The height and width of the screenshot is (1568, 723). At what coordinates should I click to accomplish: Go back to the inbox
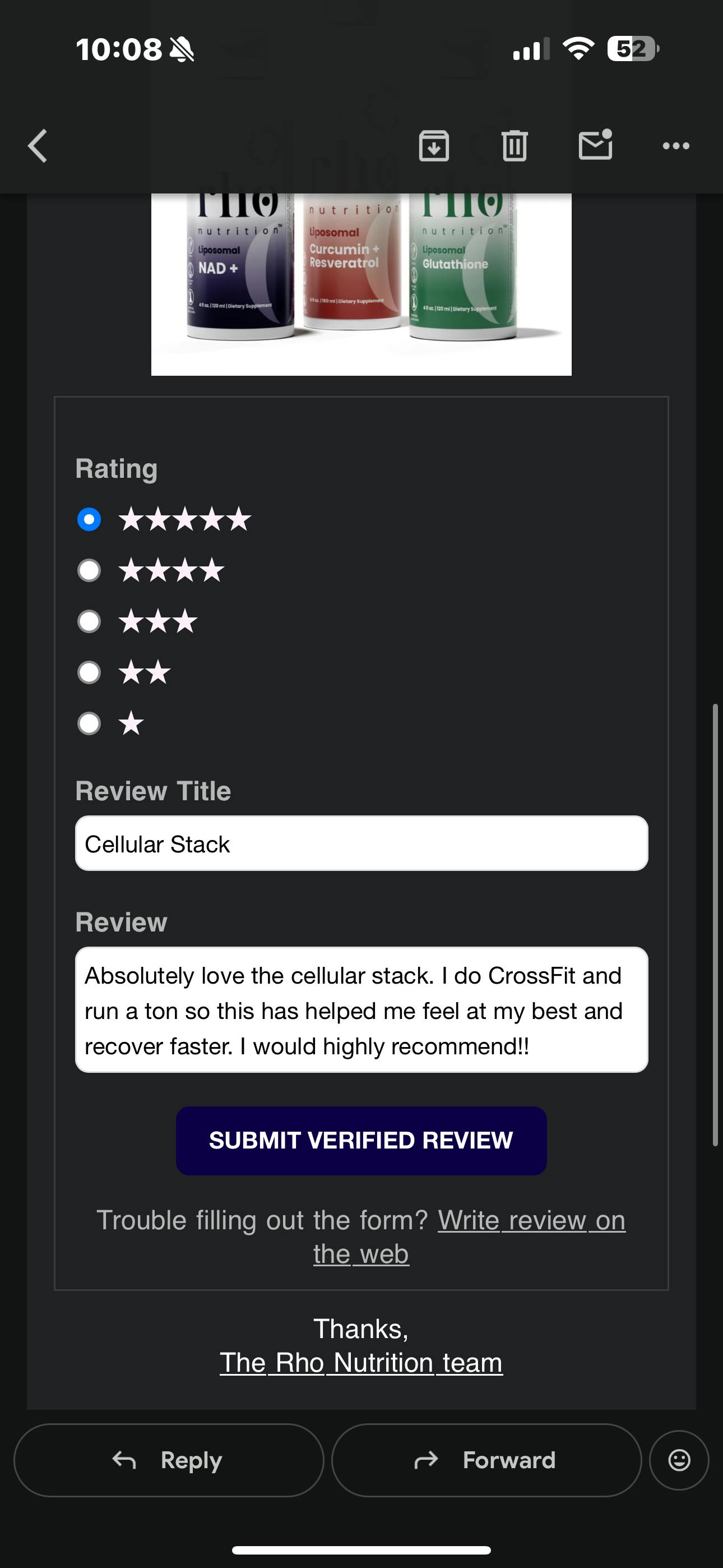click(x=38, y=146)
